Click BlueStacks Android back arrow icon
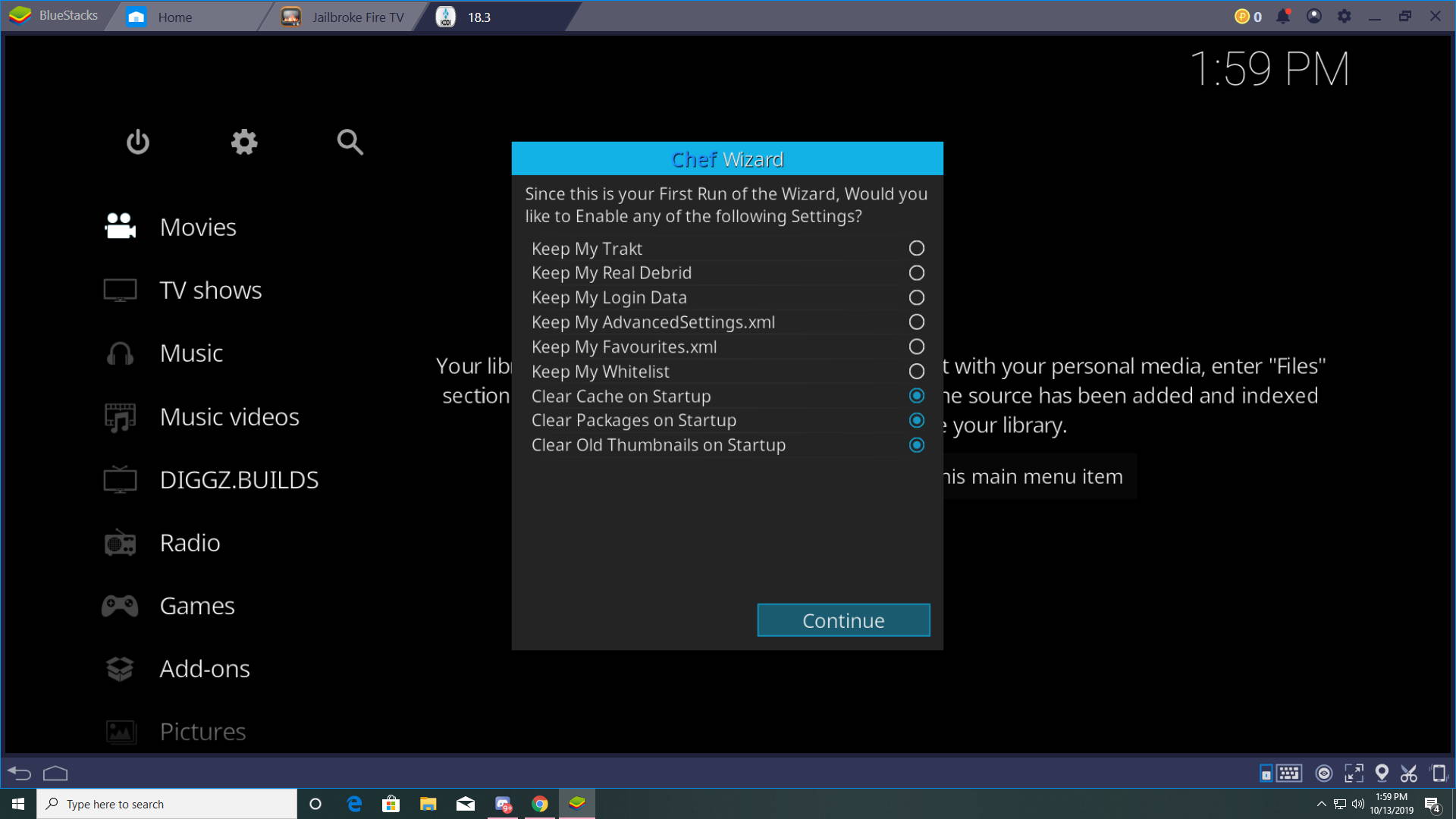This screenshot has width=1456, height=819. (x=19, y=773)
